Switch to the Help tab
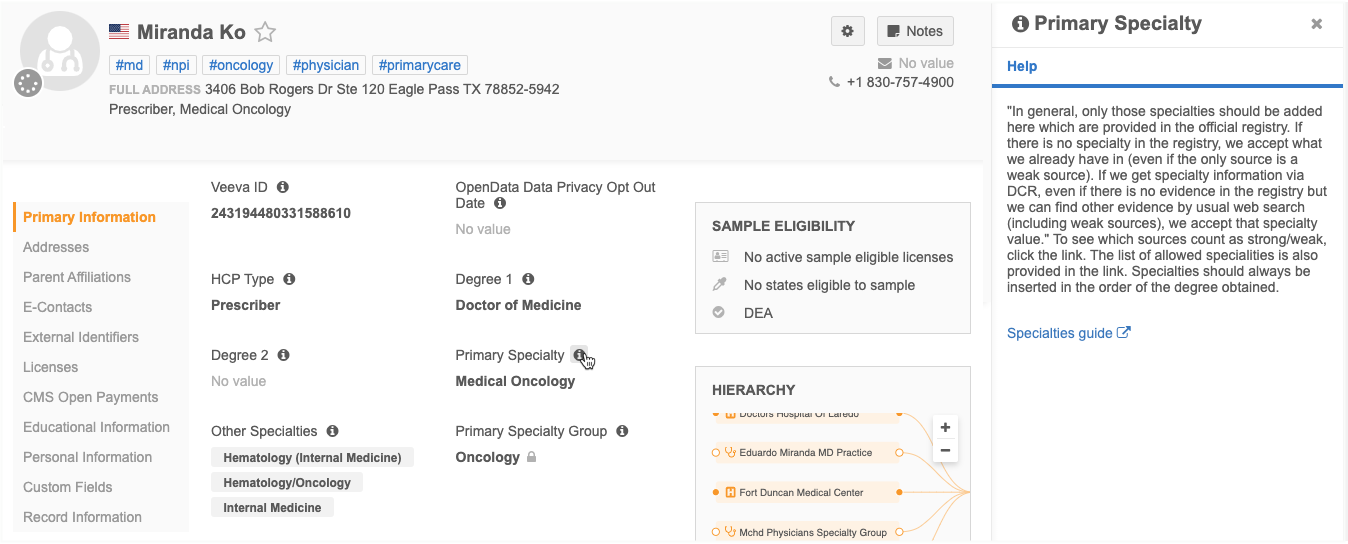 pos(1022,66)
